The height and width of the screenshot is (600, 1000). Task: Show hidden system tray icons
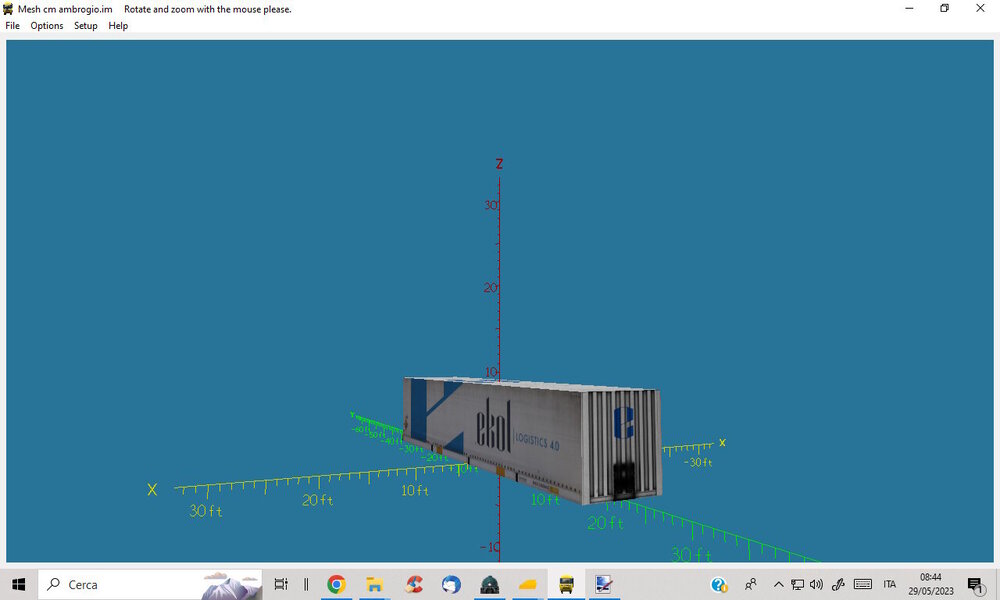click(779, 584)
